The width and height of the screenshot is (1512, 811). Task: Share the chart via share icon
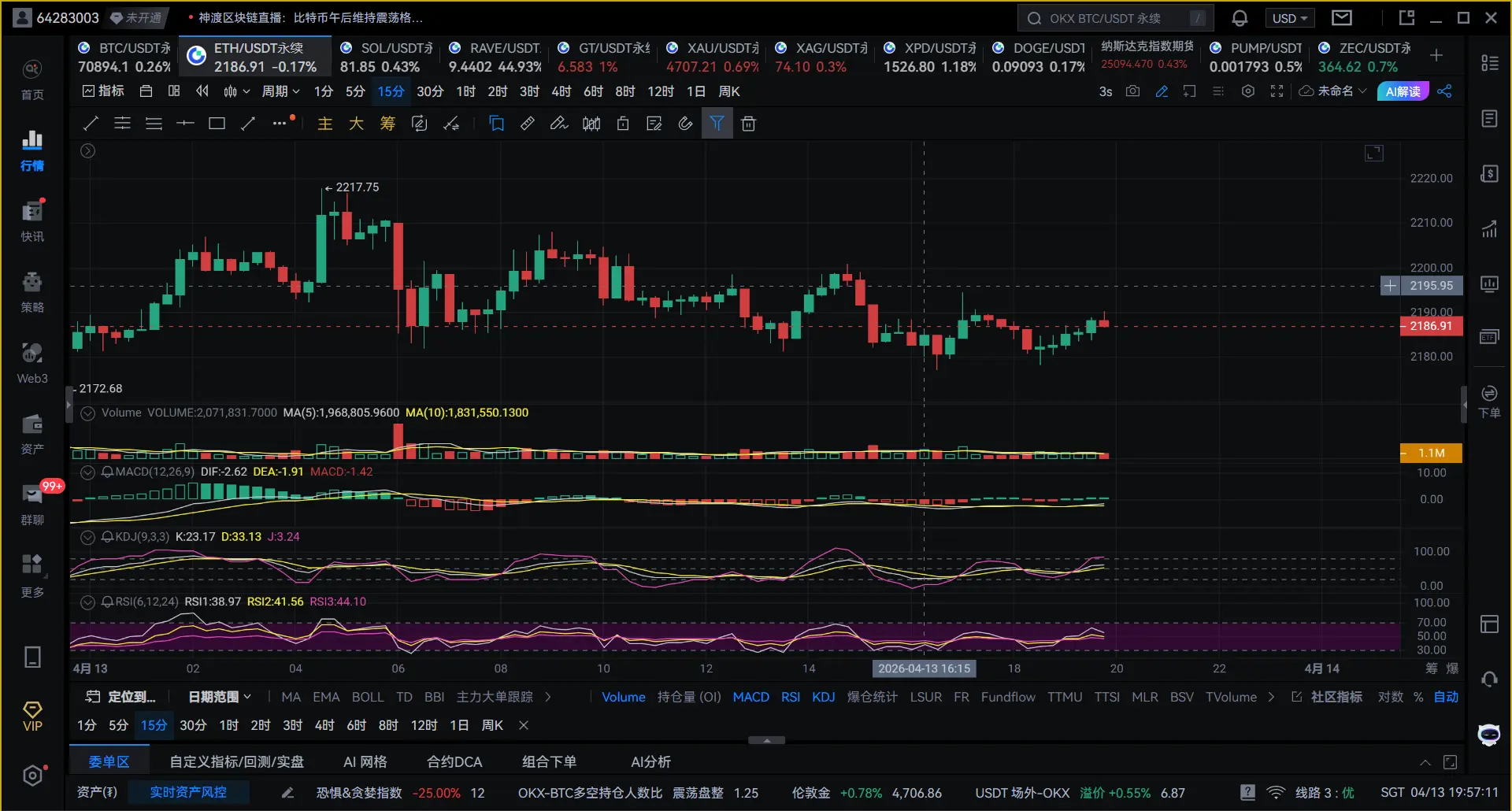(1444, 91)
